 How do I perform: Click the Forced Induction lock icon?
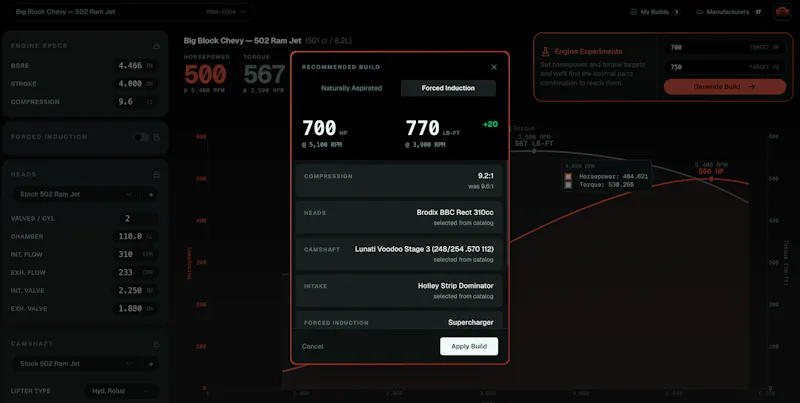tap(156, 137)
